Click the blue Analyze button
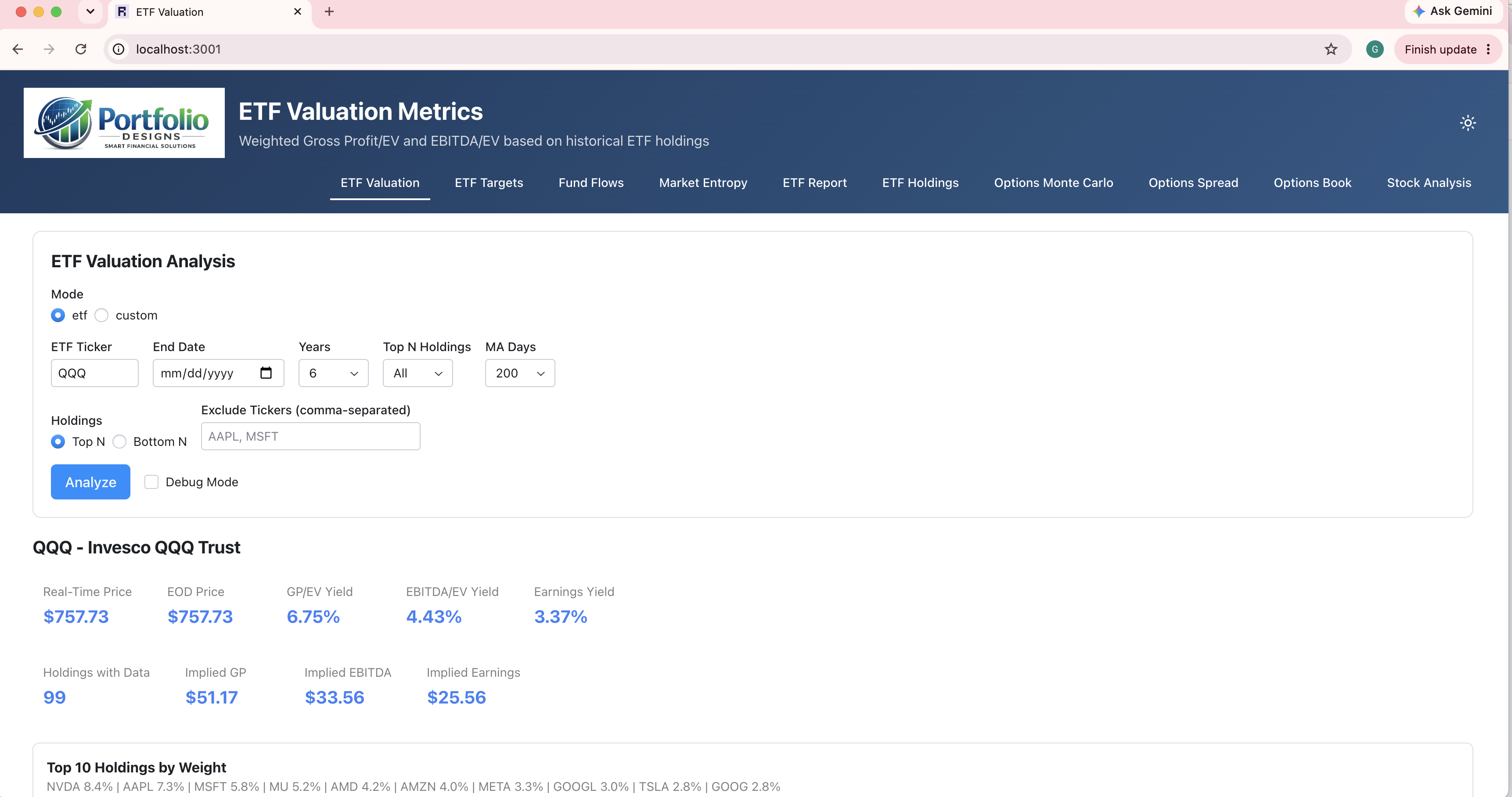This screenshot has height=797, width=1512. (90, 482)
